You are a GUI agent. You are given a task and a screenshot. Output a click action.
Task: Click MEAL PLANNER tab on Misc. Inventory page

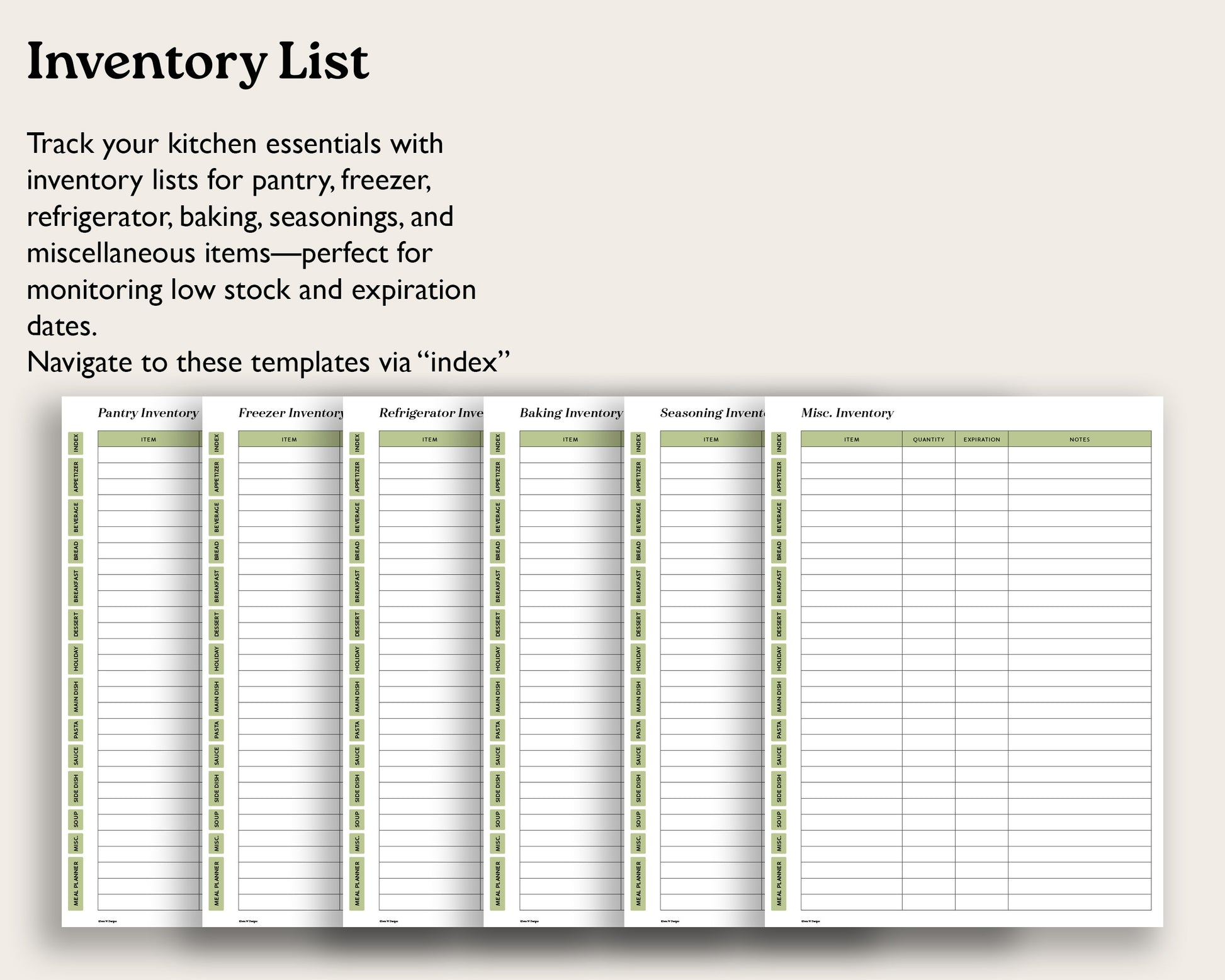779,884
